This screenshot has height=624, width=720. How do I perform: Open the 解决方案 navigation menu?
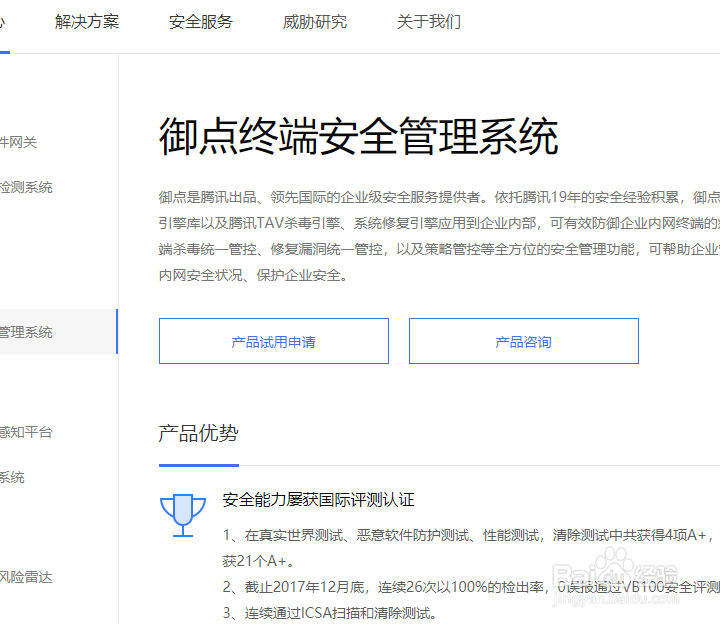coord(87,22)
